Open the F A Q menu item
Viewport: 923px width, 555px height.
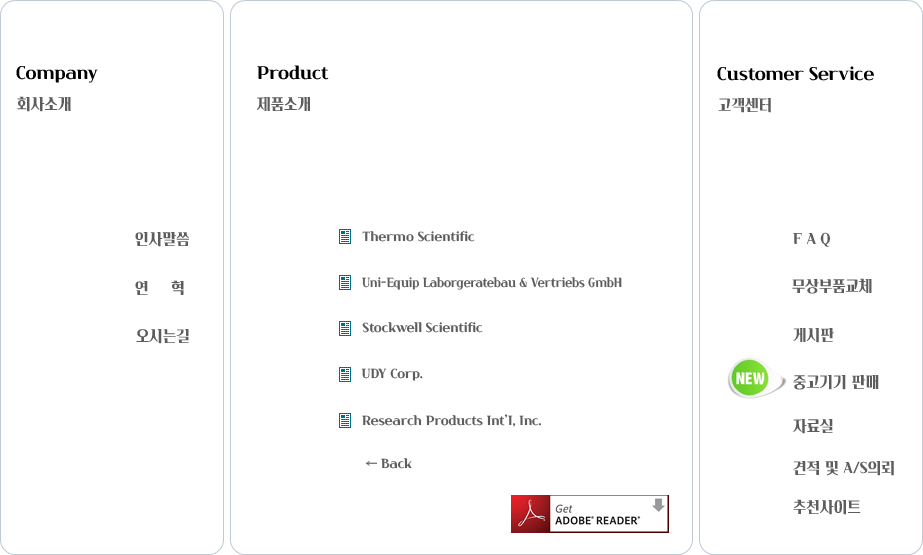point(811,239)
